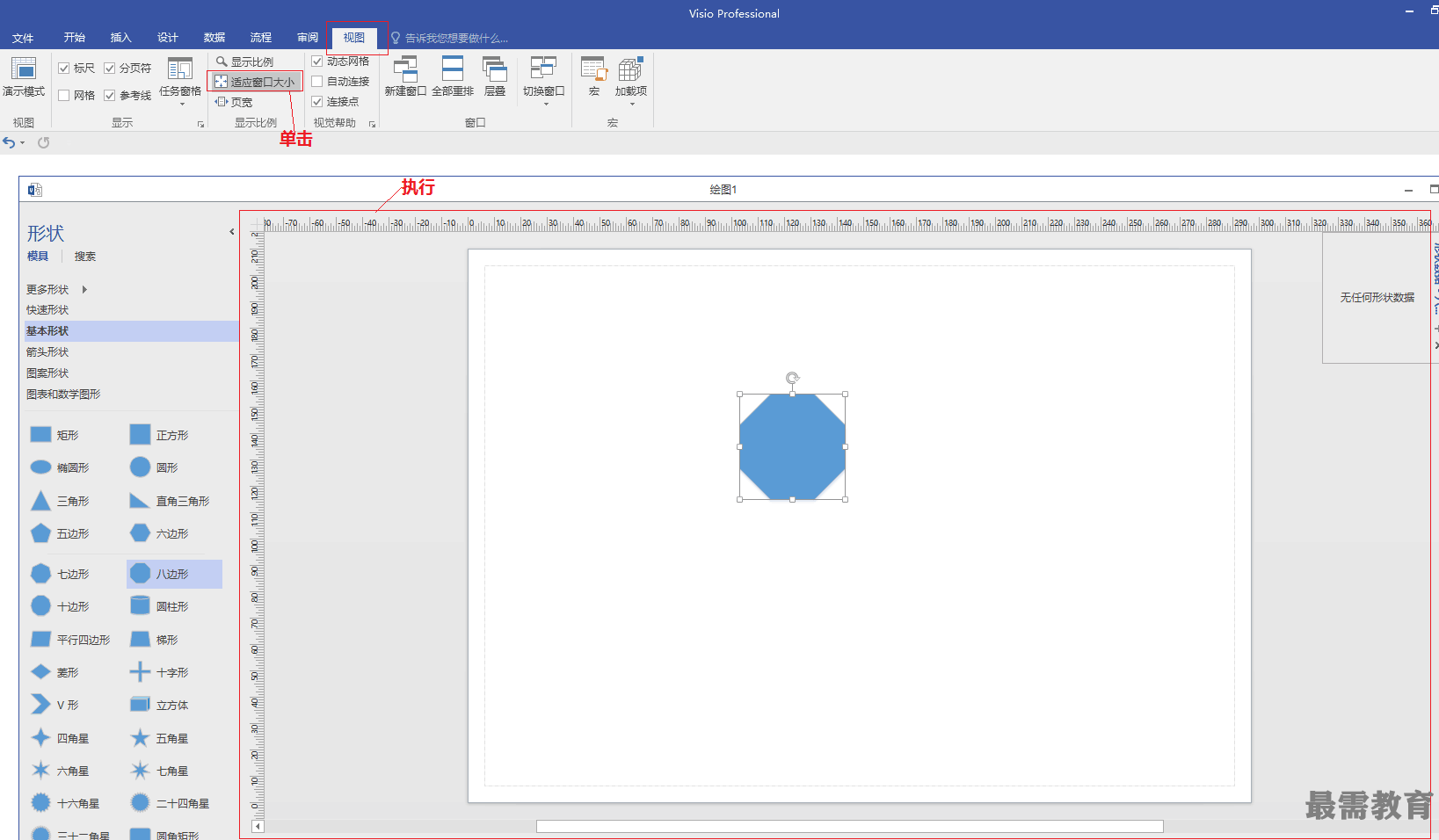Open the 模具 stencils tab in shapes pane

[x=38, y=257]
